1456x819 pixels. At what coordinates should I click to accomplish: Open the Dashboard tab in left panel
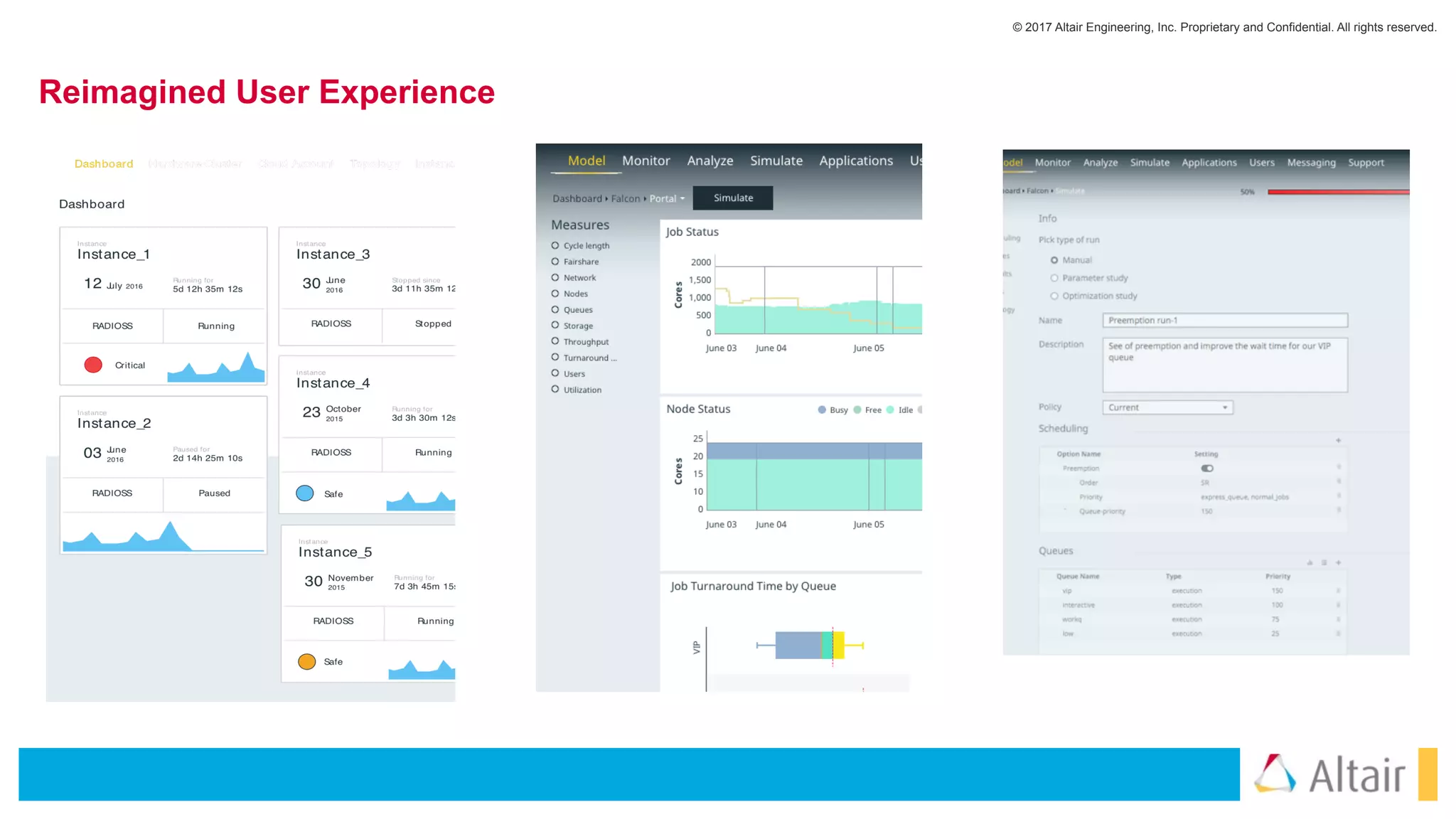tap(104, 164)
